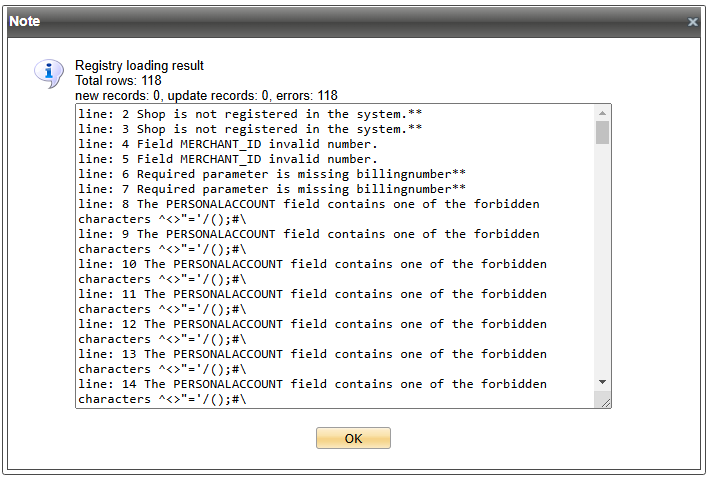Click the 'Total rows: 118' text
707x478 pixels.
pyautogui.click(x=118, y=80)
